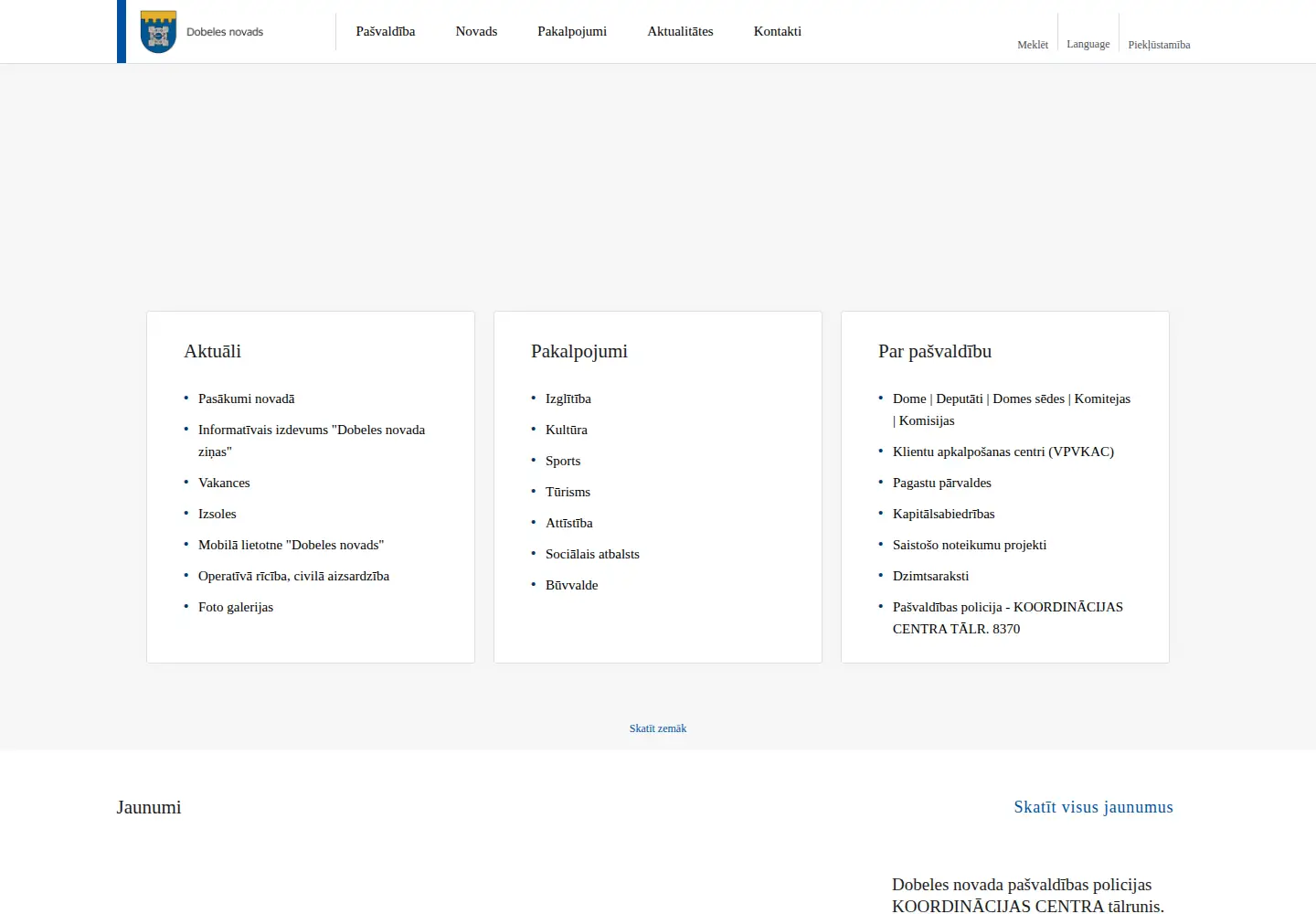The height and width of the screenshot is (914, 1316).
Task: Click the Dobeles novads coat of arms logo
Action: coord(158,32)
